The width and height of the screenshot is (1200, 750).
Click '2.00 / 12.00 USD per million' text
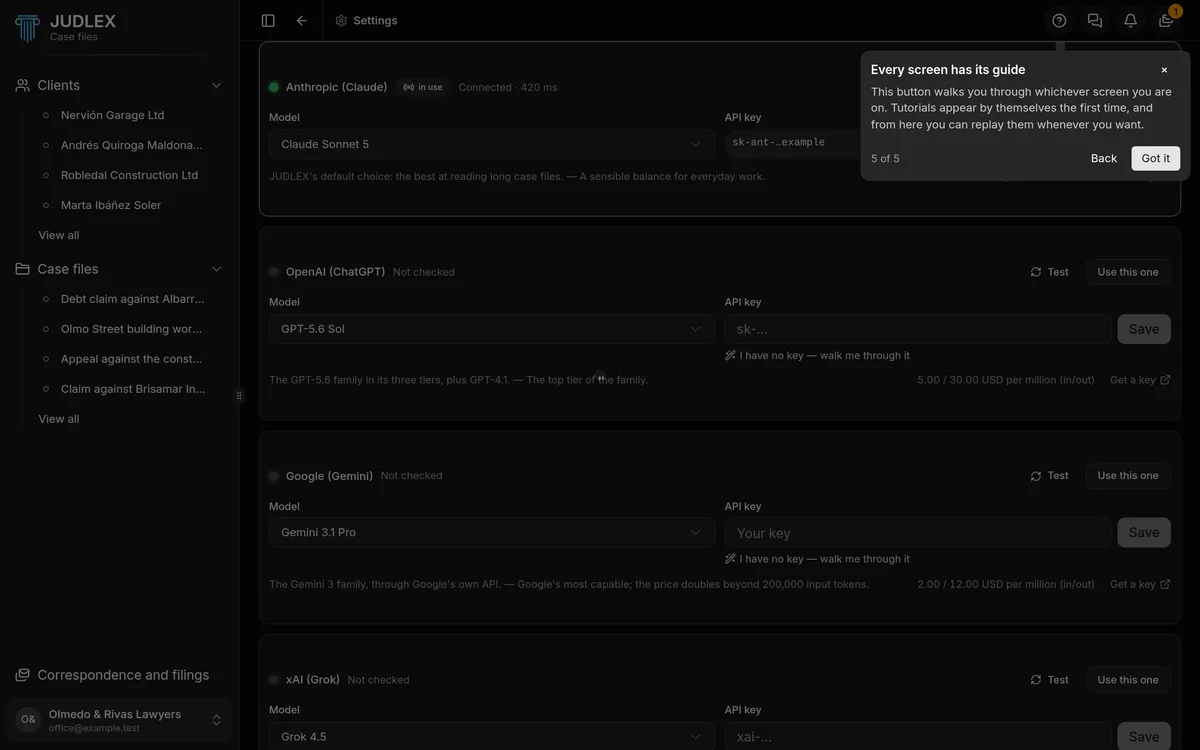click(x=1006, y=584)
